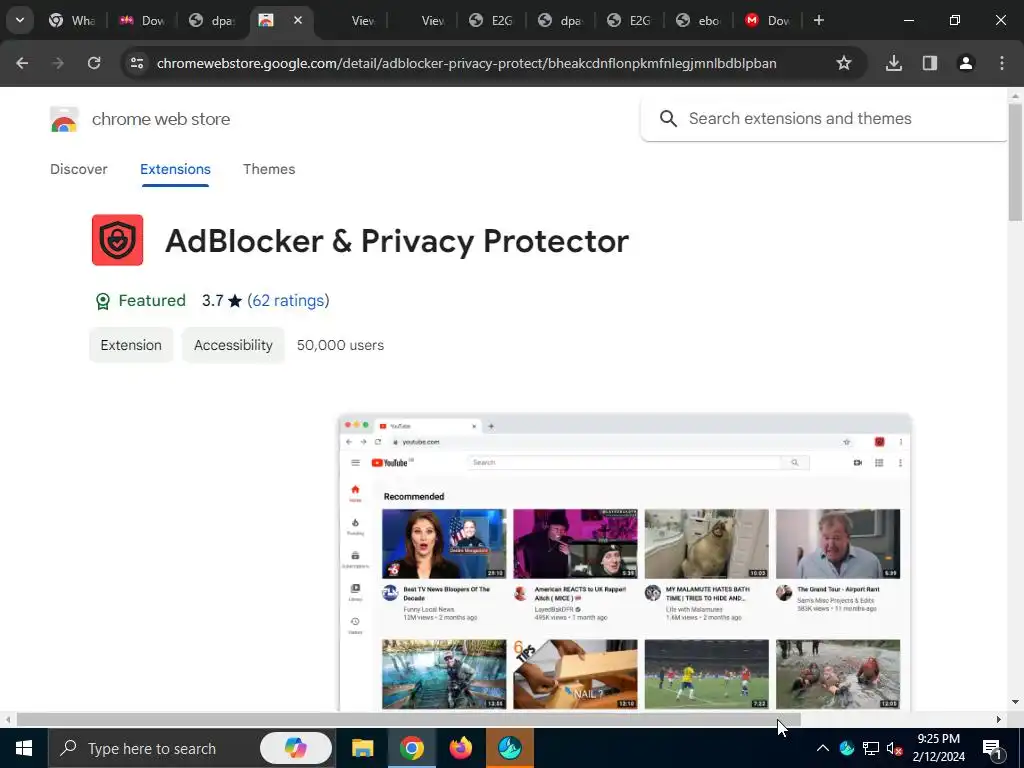This screenshot has width=1024, height=768.
Task: Click the Featured badge icon
Action: pos(103,301)
